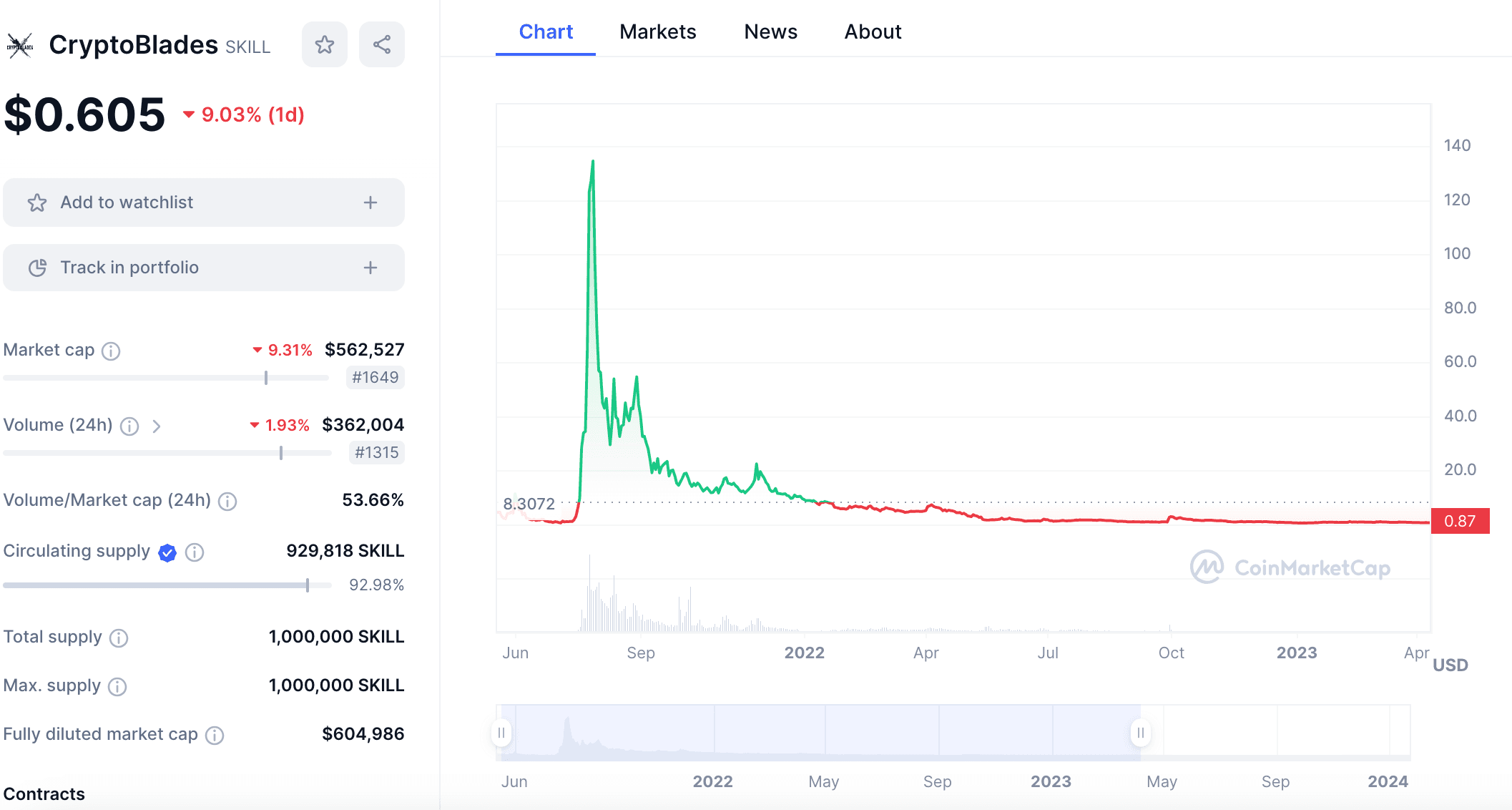Click the left range slider handle

click(x=501, y=733)
